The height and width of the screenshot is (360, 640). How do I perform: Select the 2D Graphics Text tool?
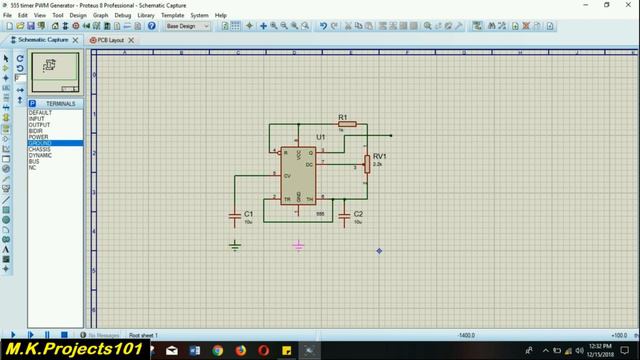6,249
